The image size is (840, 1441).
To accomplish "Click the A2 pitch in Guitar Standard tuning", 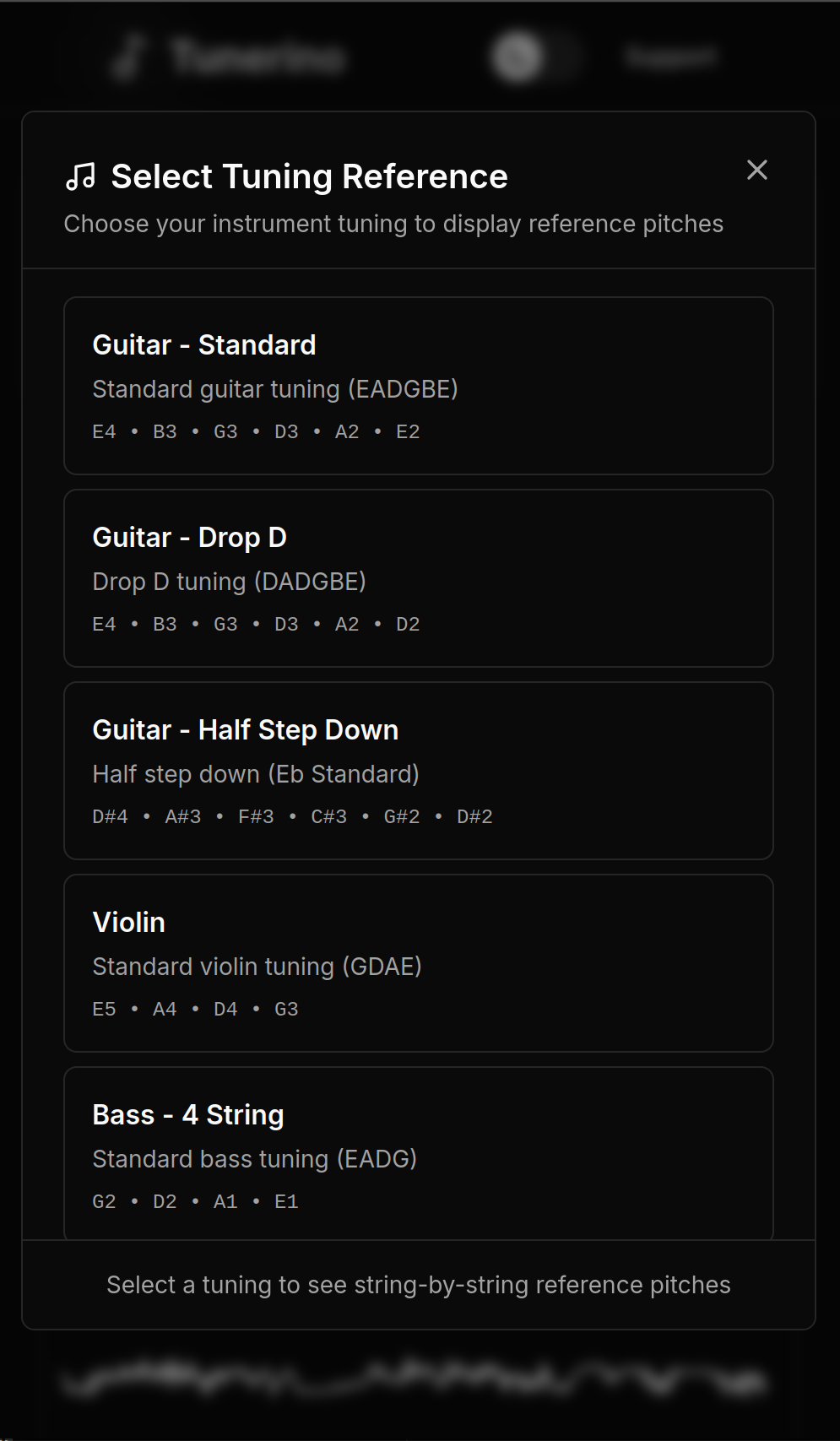I will (346, 431).
